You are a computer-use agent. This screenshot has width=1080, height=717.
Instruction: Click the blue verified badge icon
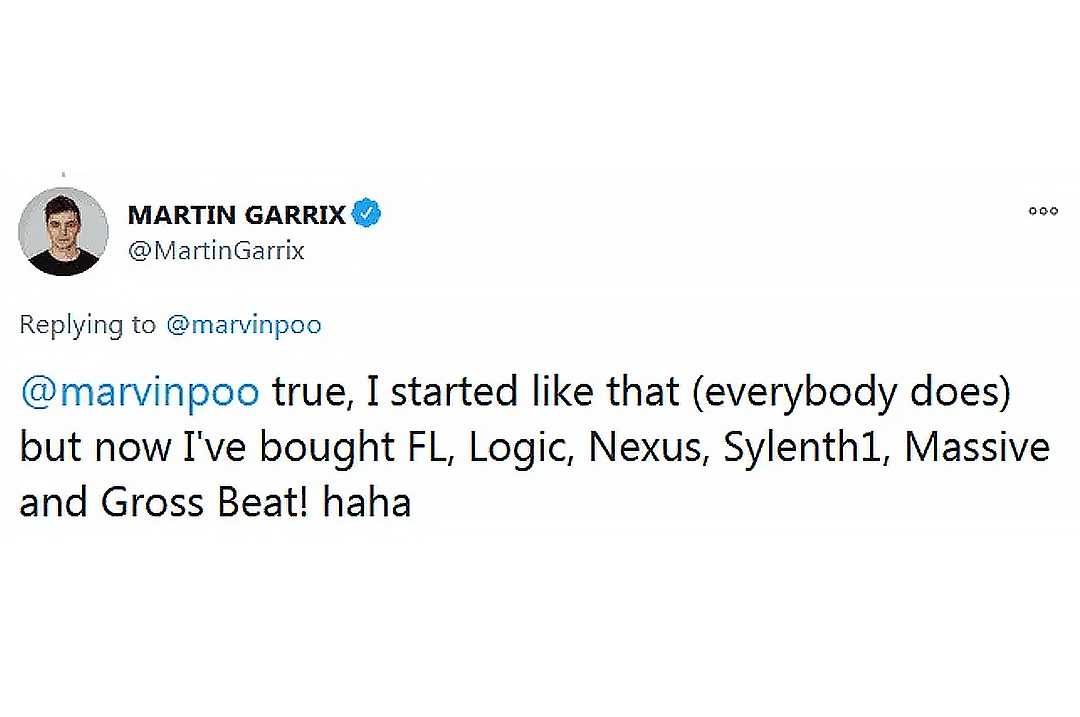pos(368,214)
